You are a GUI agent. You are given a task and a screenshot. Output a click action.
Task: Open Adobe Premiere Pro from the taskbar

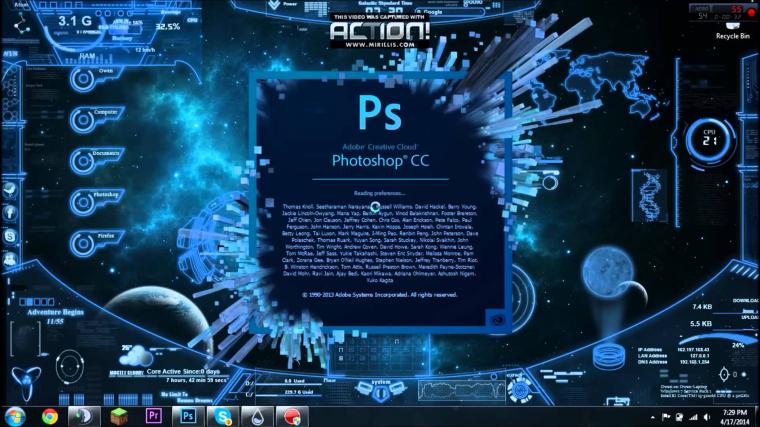154,416
